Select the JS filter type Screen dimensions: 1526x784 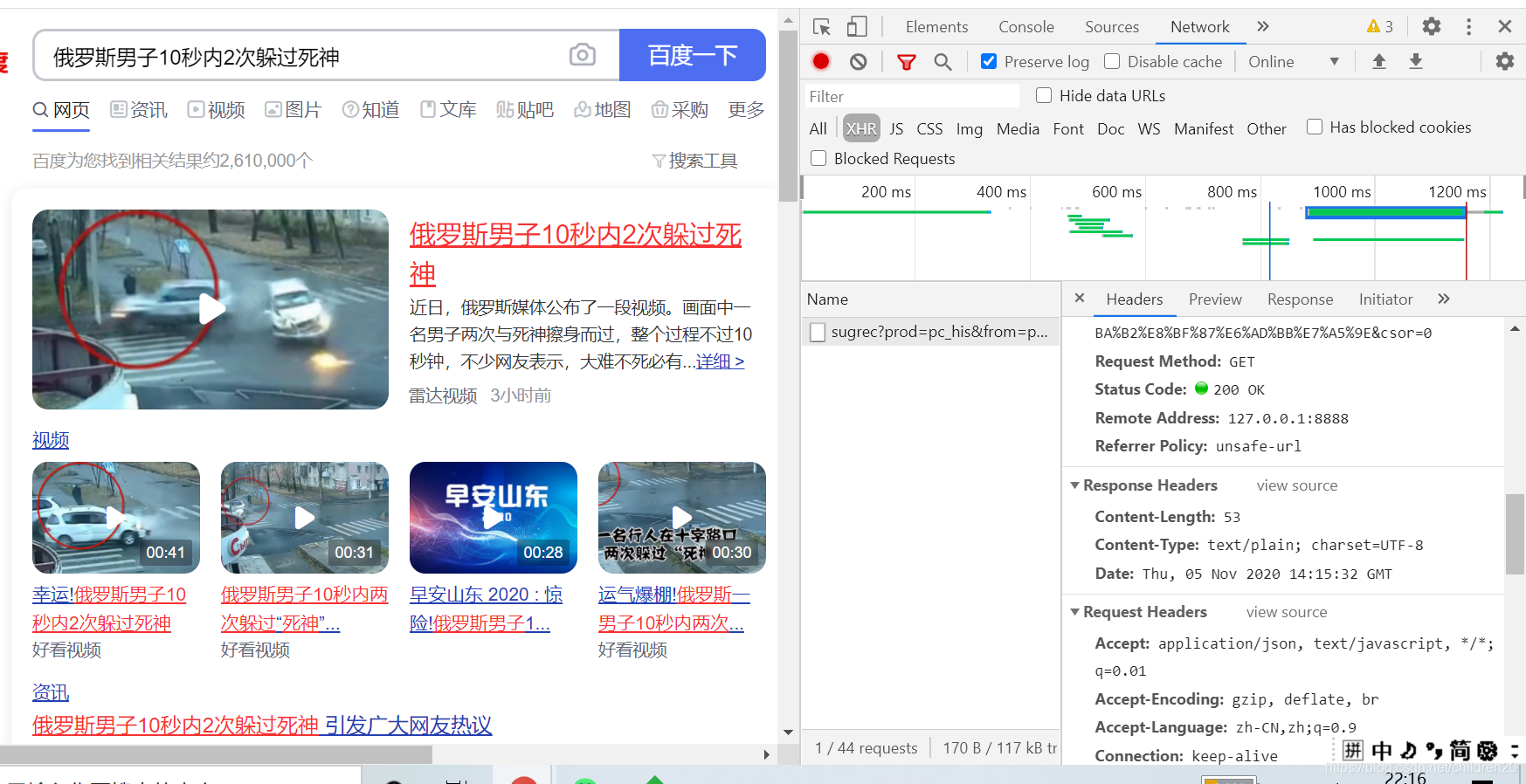[x=896, y=128]
